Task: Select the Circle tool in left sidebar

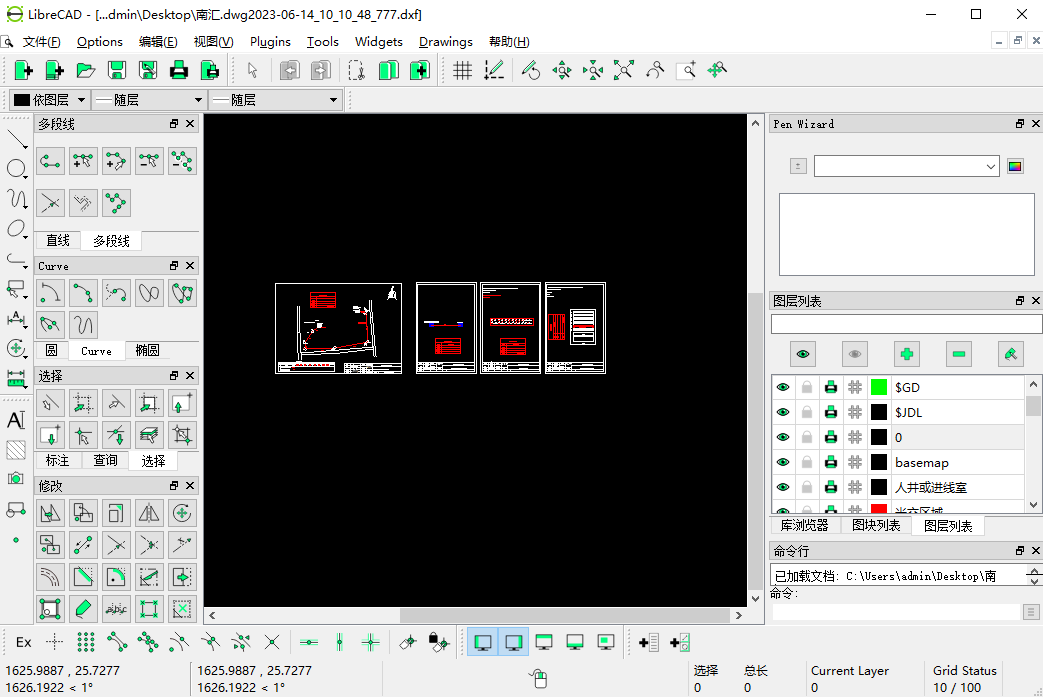Action: pos(15,168)
